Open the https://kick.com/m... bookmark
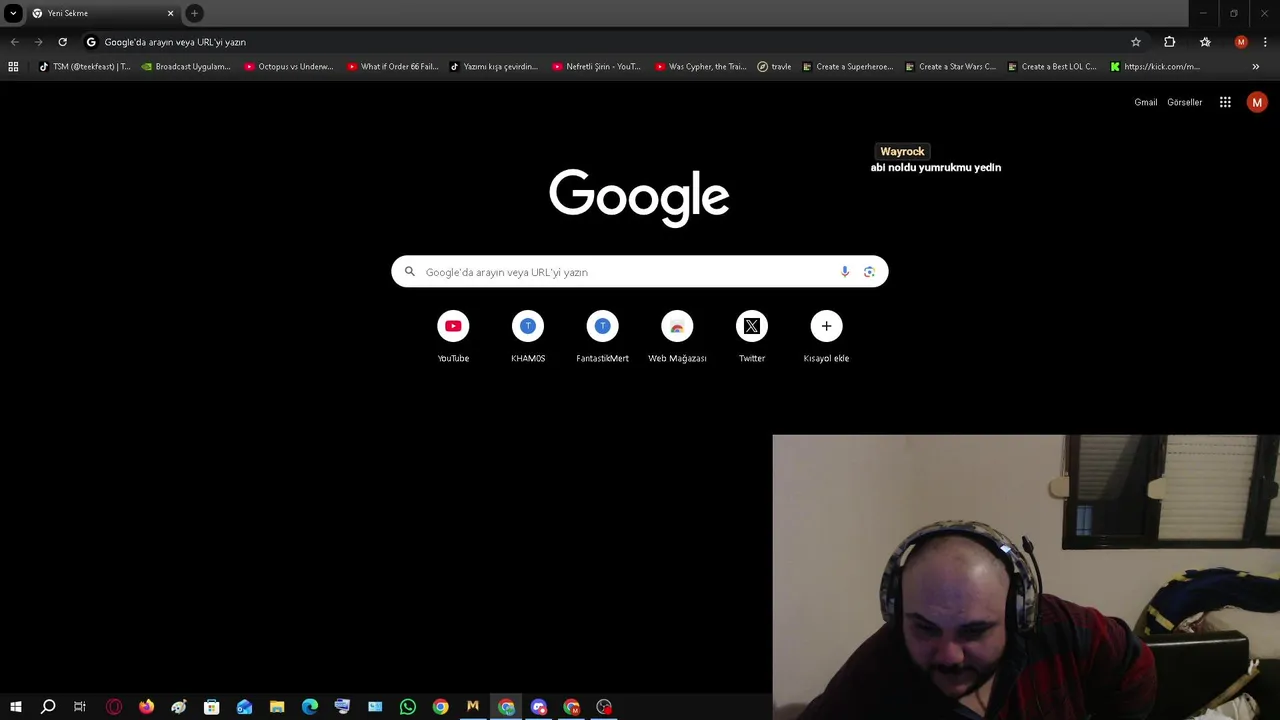 pyautogui.click(x=1155, y=67)
